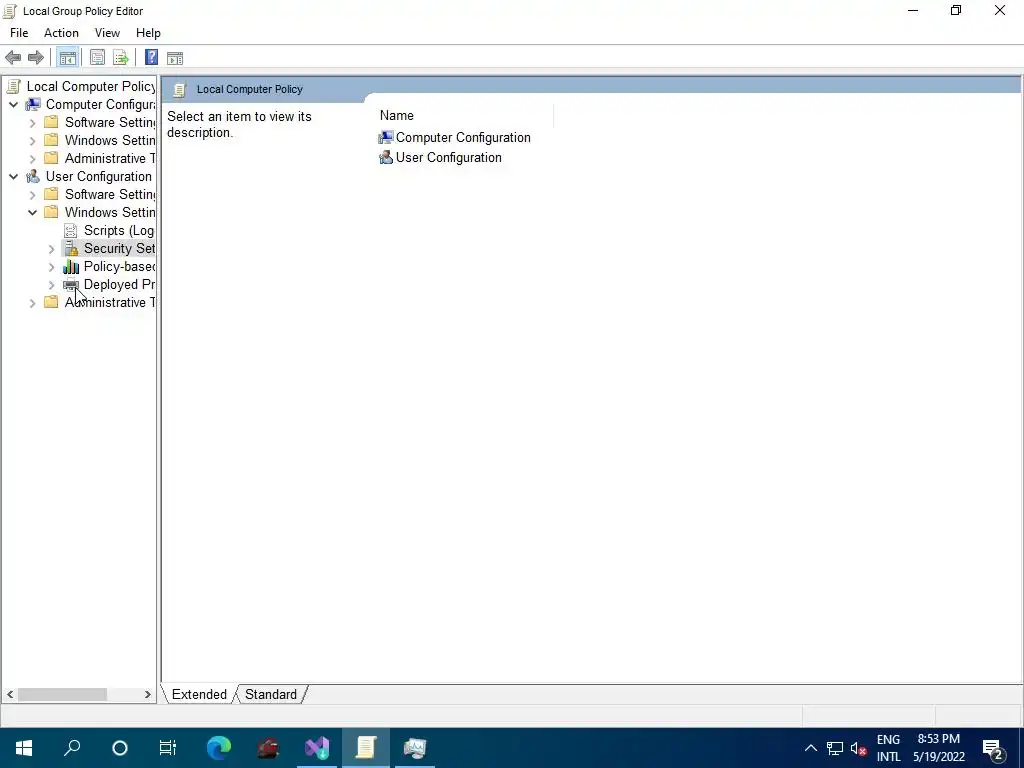Open taskbar Search magnifier
Viewport: 1024px width, 768px height.
click(x=72, y=748)
